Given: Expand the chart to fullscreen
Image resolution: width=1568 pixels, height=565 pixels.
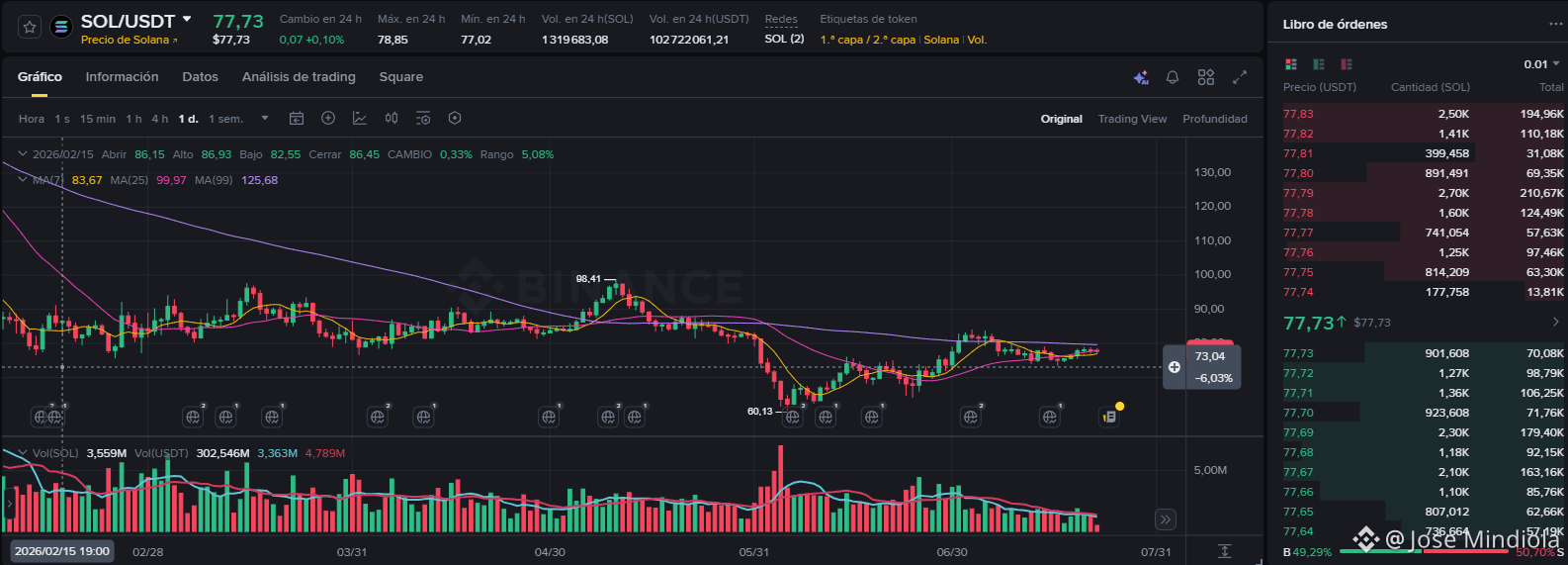Looking at the screenshot, I should tap(1240, 77).
